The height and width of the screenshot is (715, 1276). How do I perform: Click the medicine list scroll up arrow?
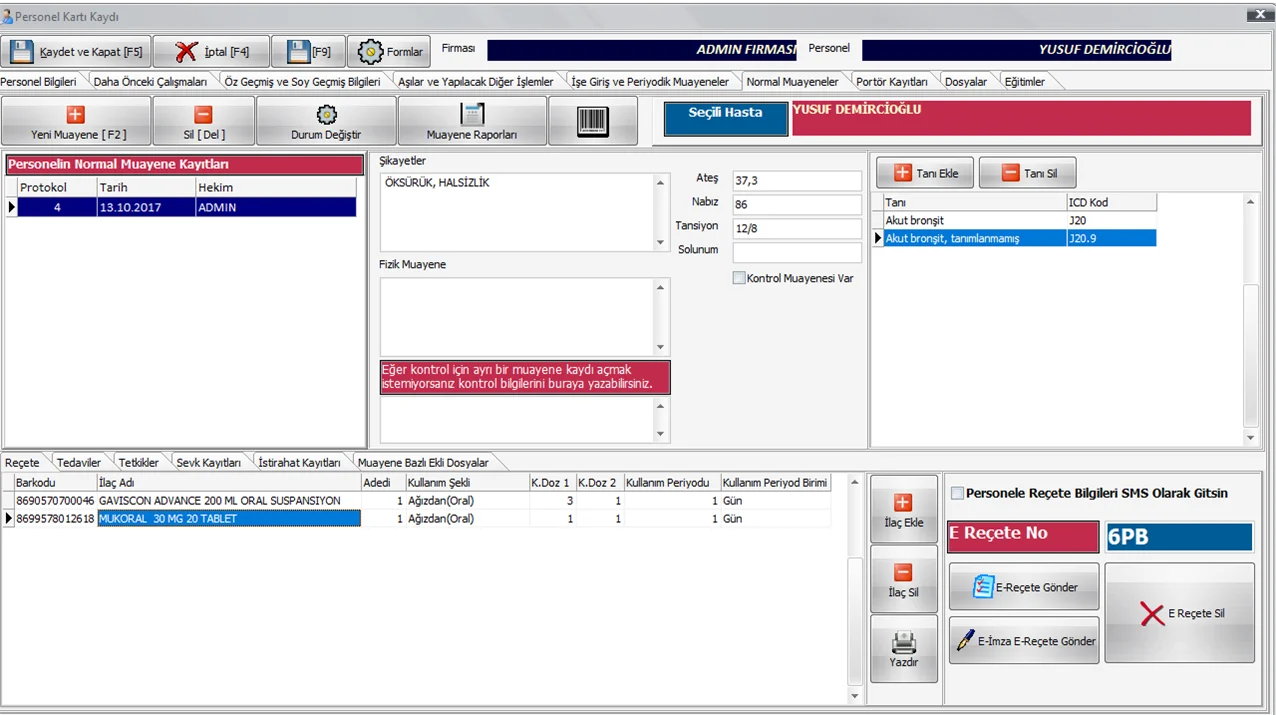pyautogui.click(x=854, y=483)
